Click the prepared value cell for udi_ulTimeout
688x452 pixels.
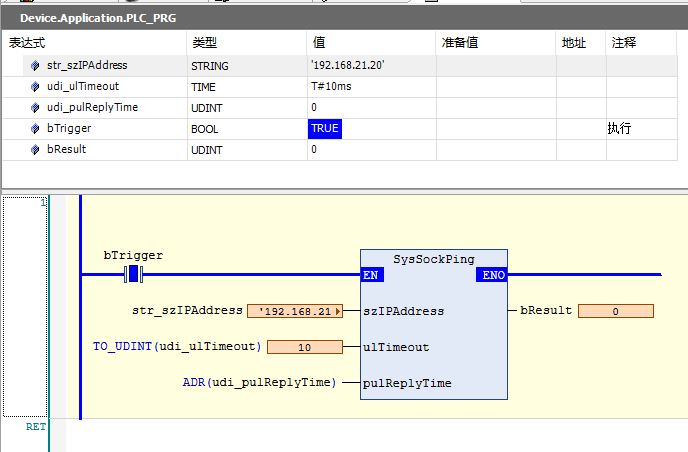[495, 87]
